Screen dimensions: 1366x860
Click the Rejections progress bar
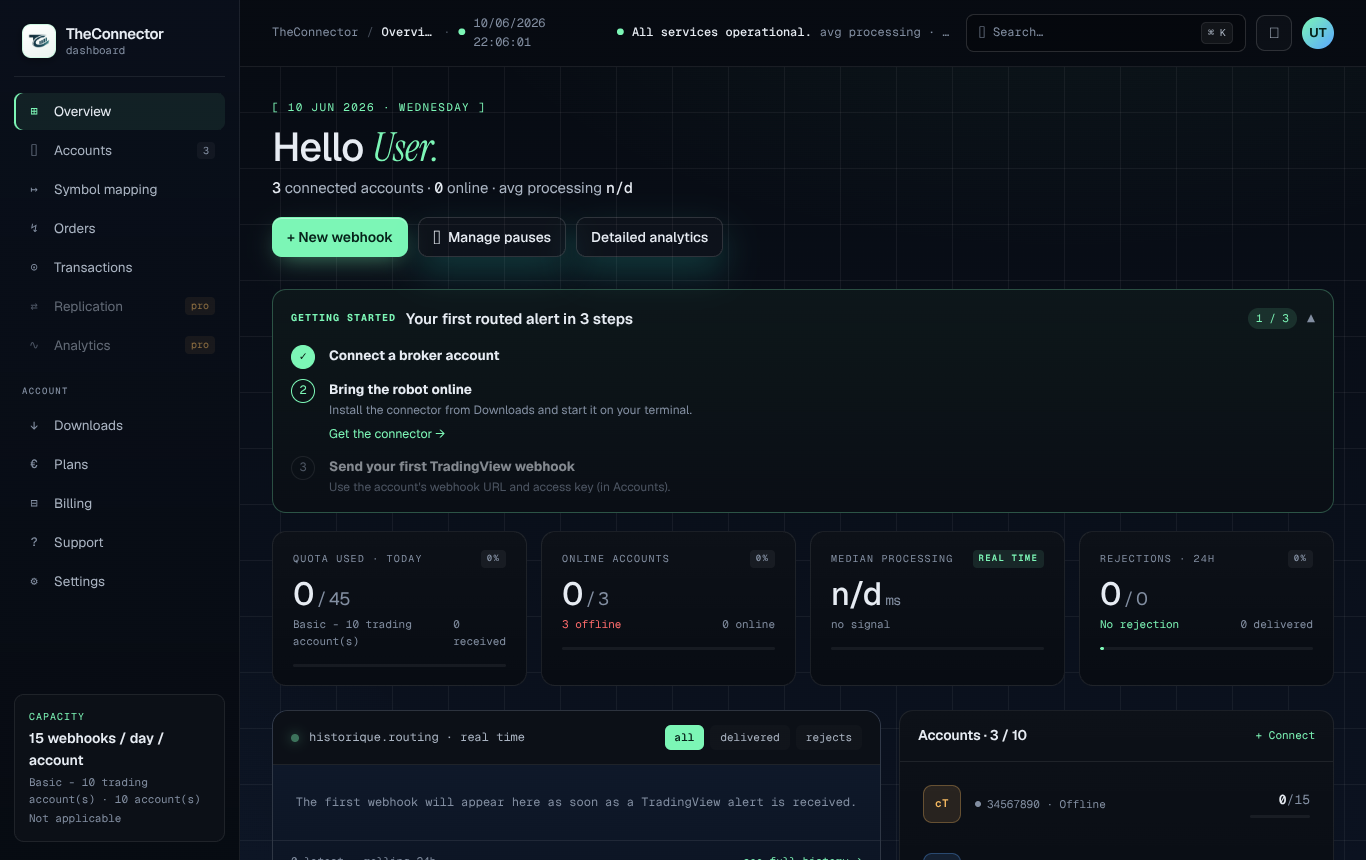[1206, 648]
